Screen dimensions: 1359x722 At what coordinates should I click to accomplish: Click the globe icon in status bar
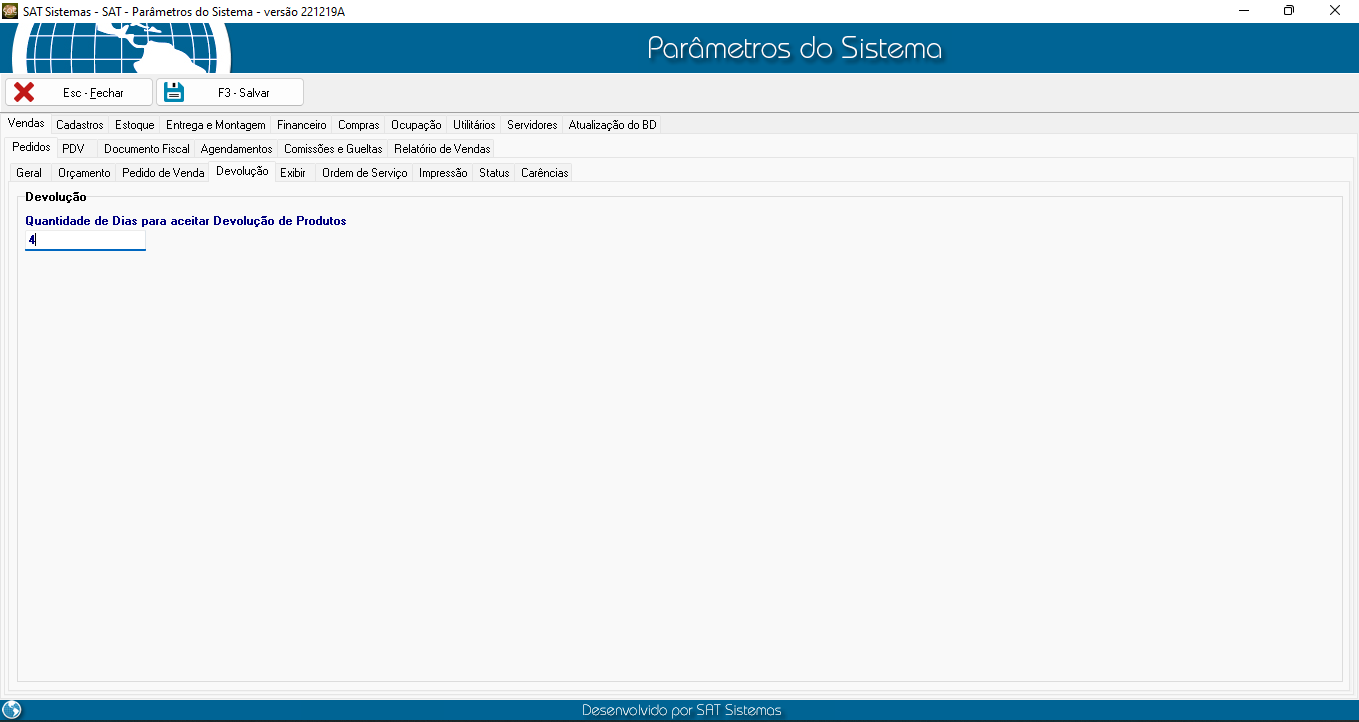(x=12, y=710)
